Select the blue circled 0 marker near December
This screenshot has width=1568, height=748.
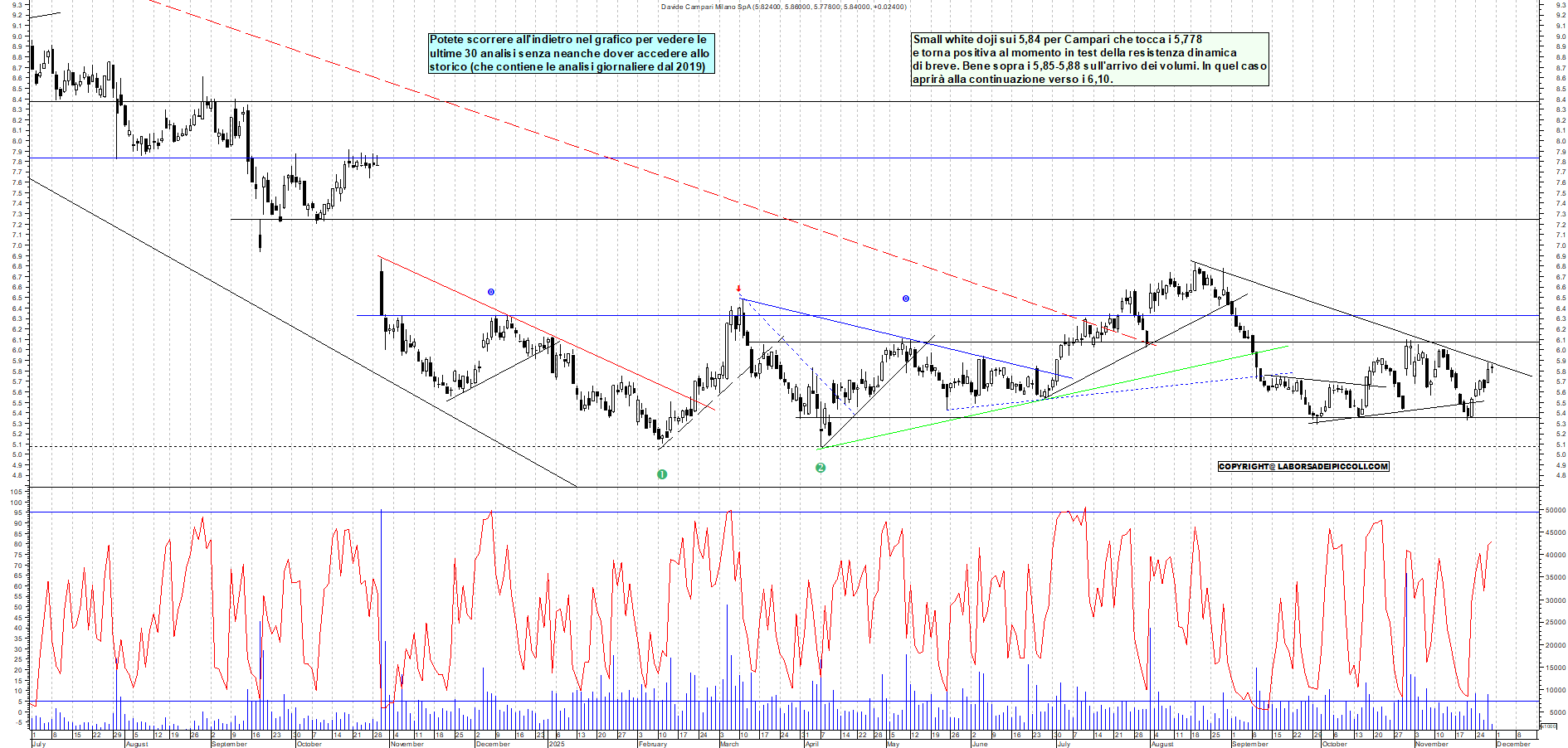pyautogui.click(x=491, y=292)
